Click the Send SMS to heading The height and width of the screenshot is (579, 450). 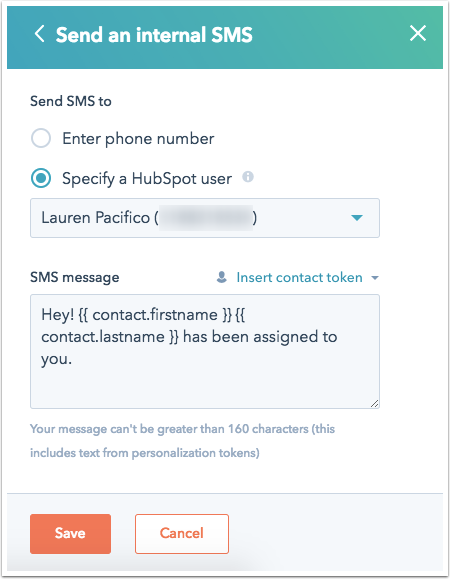[x=71, y=101]
